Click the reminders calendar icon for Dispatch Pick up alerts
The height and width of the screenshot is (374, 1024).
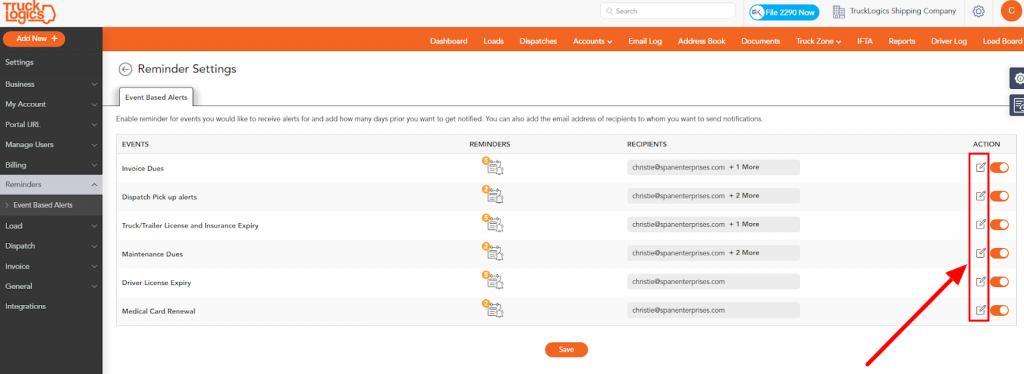494,195
